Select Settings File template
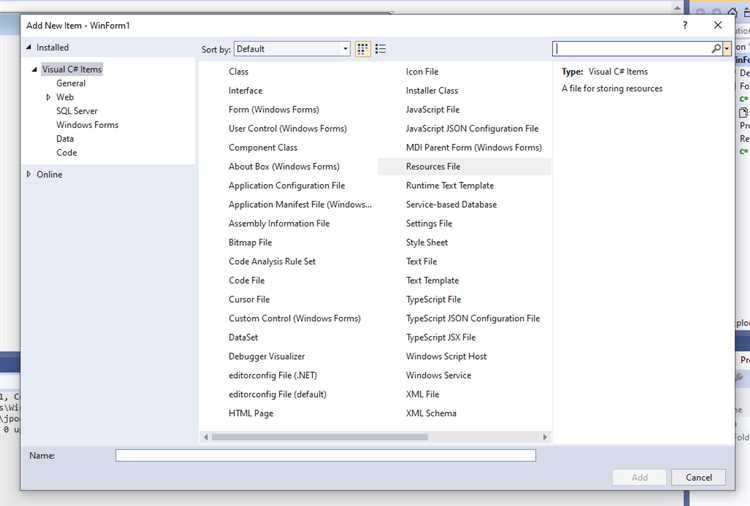The width and height of the screenshot is (750, 506). (429, 223)
